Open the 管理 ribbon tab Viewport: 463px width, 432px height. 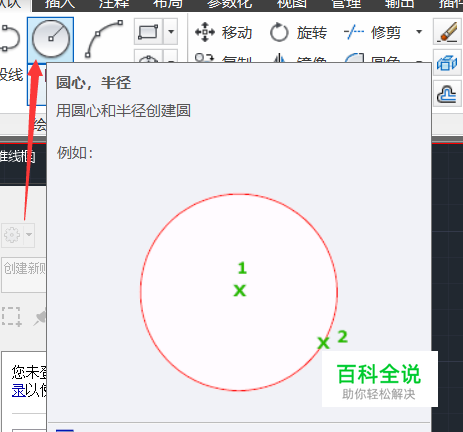pyautogui.click(x=346, y=3)
